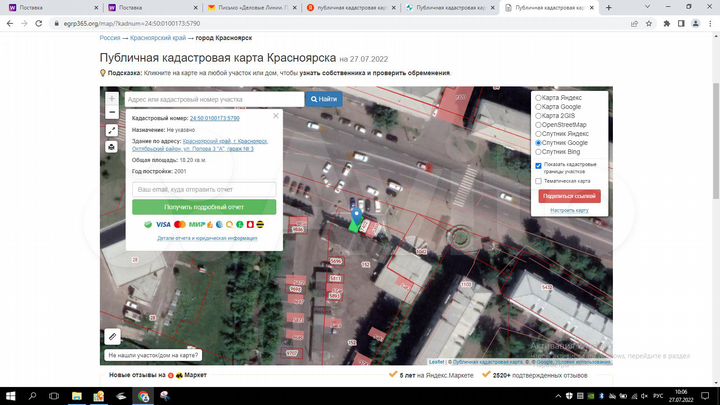
Task: Select Спутник Bing map layer
Action: [538, 152]
